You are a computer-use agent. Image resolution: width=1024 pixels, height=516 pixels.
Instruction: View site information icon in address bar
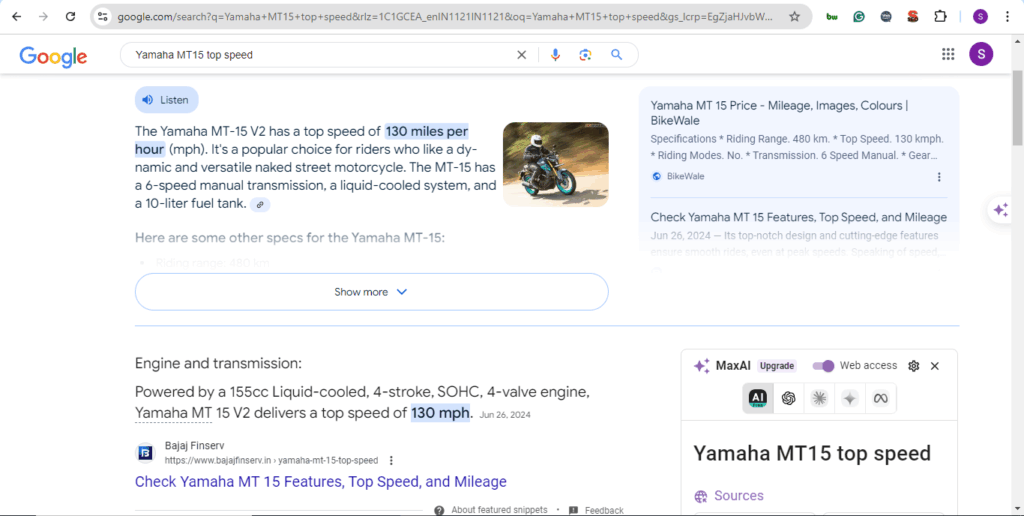(103, 17)
